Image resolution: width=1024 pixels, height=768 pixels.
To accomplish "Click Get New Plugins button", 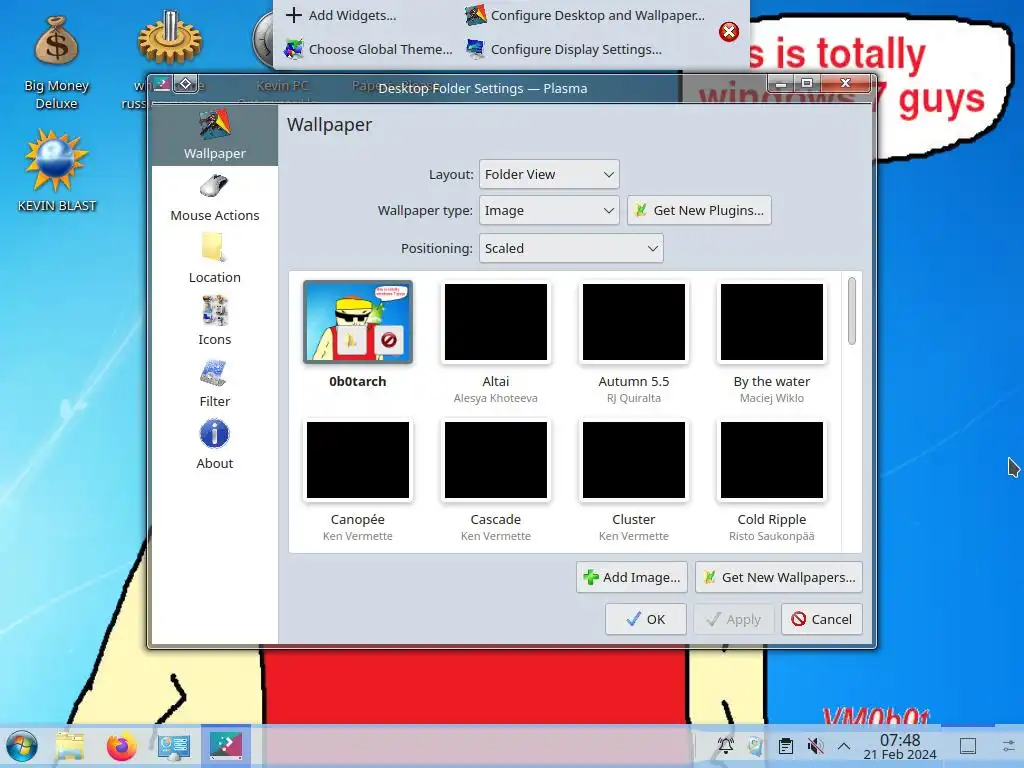I will (x=699, y=210).
